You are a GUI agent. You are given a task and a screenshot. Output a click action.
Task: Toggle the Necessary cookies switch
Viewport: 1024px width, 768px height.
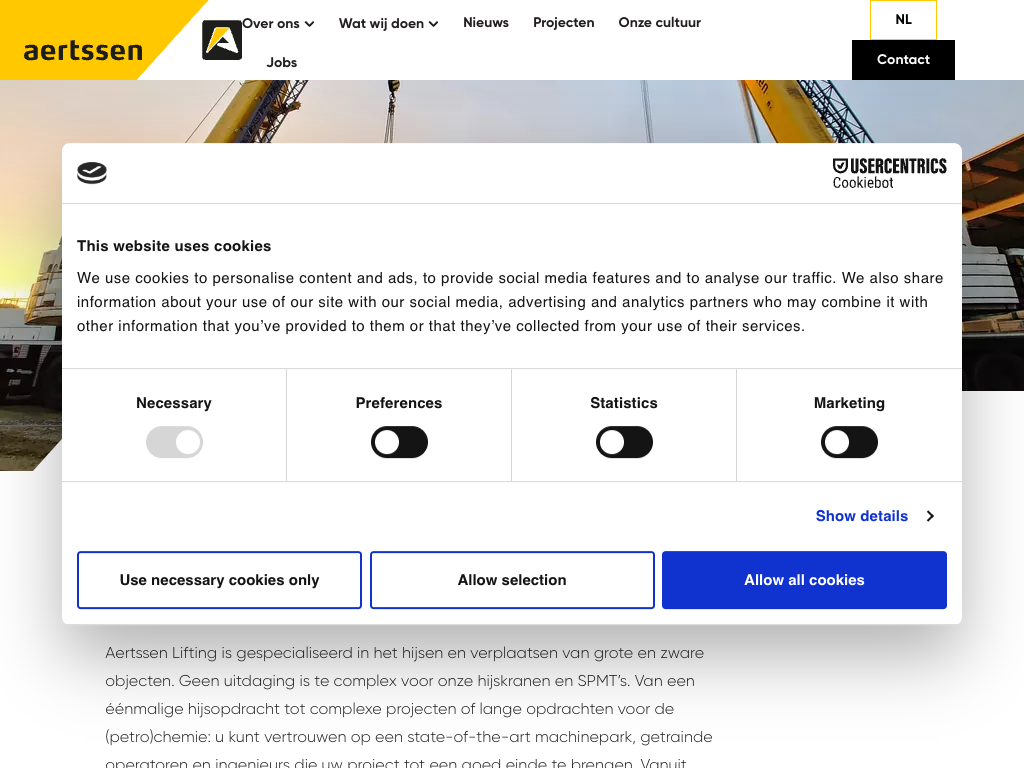pos(174,442)
